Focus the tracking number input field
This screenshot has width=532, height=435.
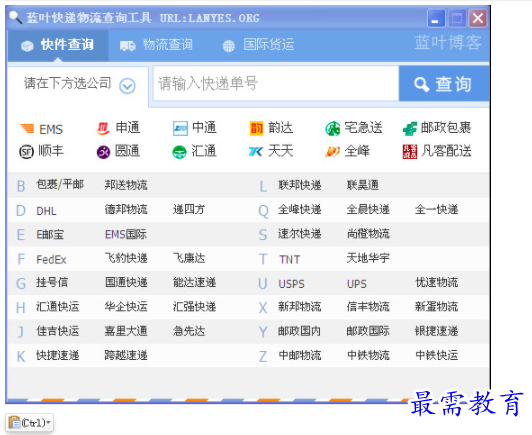point(276,83)
